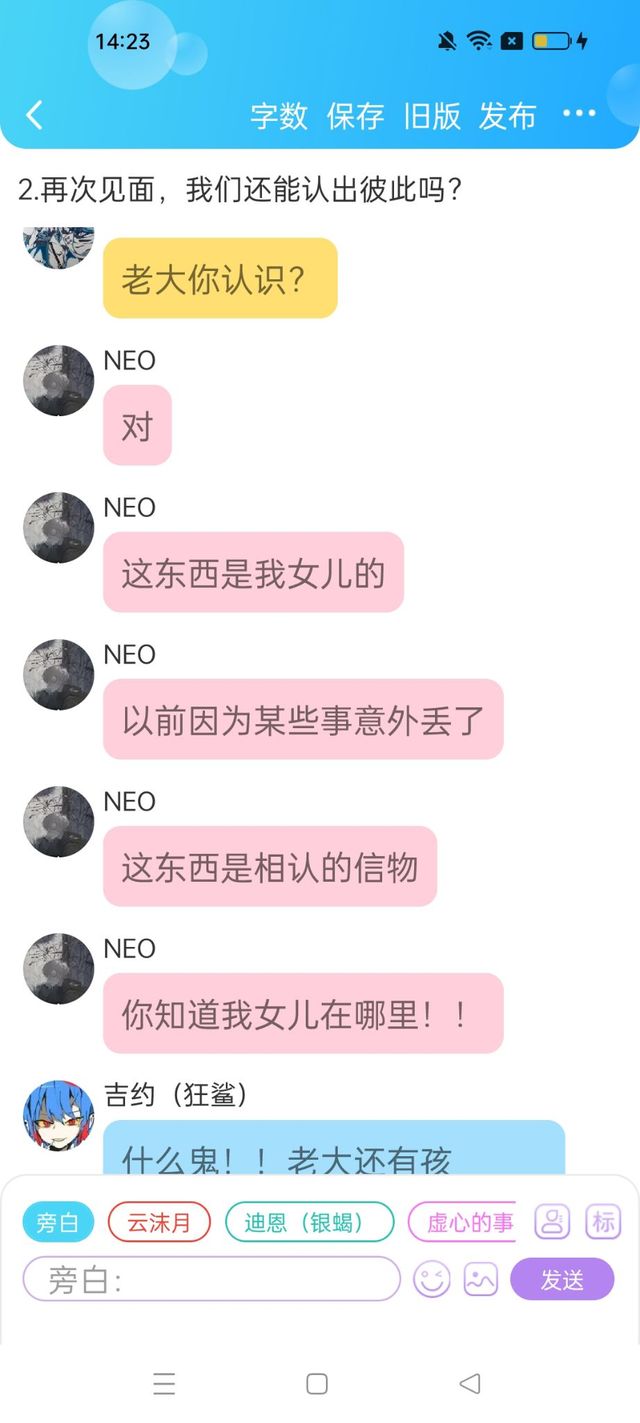
Task: Select the 旁白 narrator role chip
Action: coord(58,1222)
